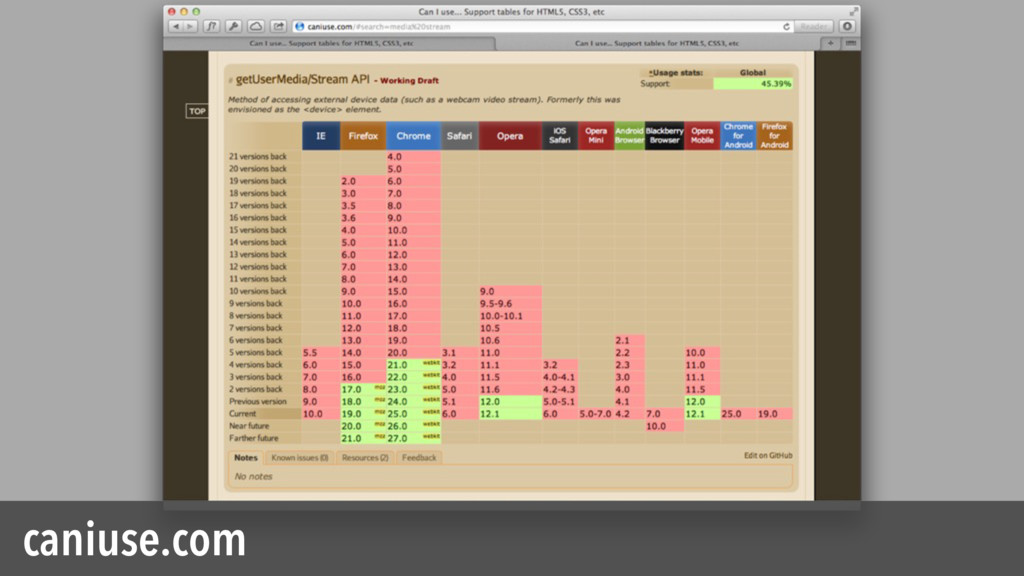Click the '21 versions back' row label
This screenshot has width=1024, height=576.
[257, 157]
